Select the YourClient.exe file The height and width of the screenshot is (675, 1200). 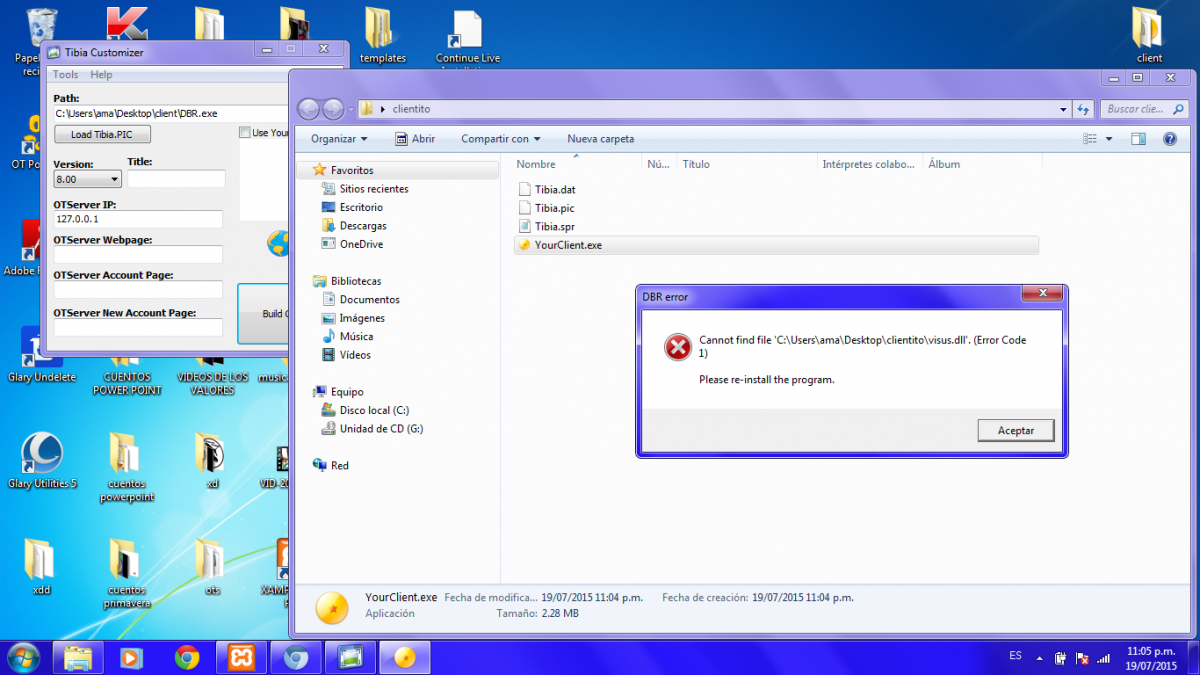pos(776,245)
